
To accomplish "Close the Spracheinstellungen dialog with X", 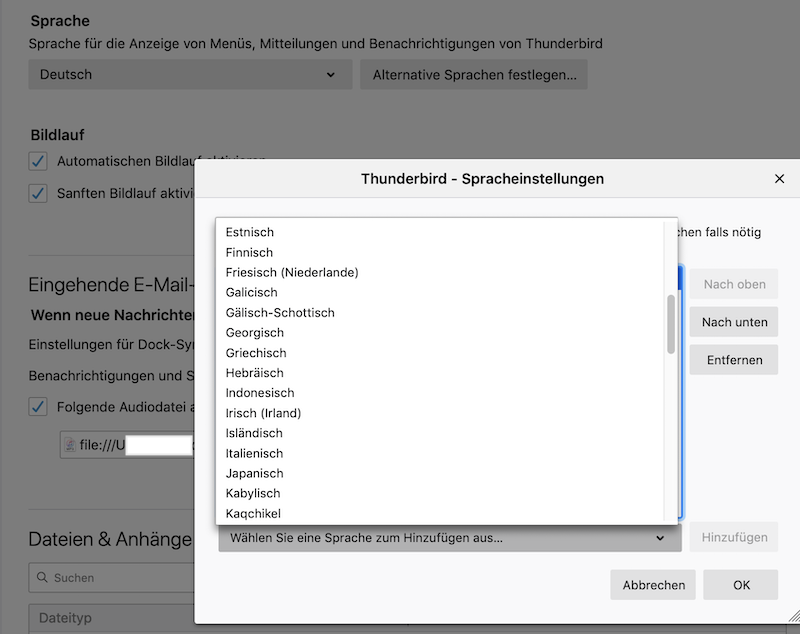I will click(x=779, y=179).
